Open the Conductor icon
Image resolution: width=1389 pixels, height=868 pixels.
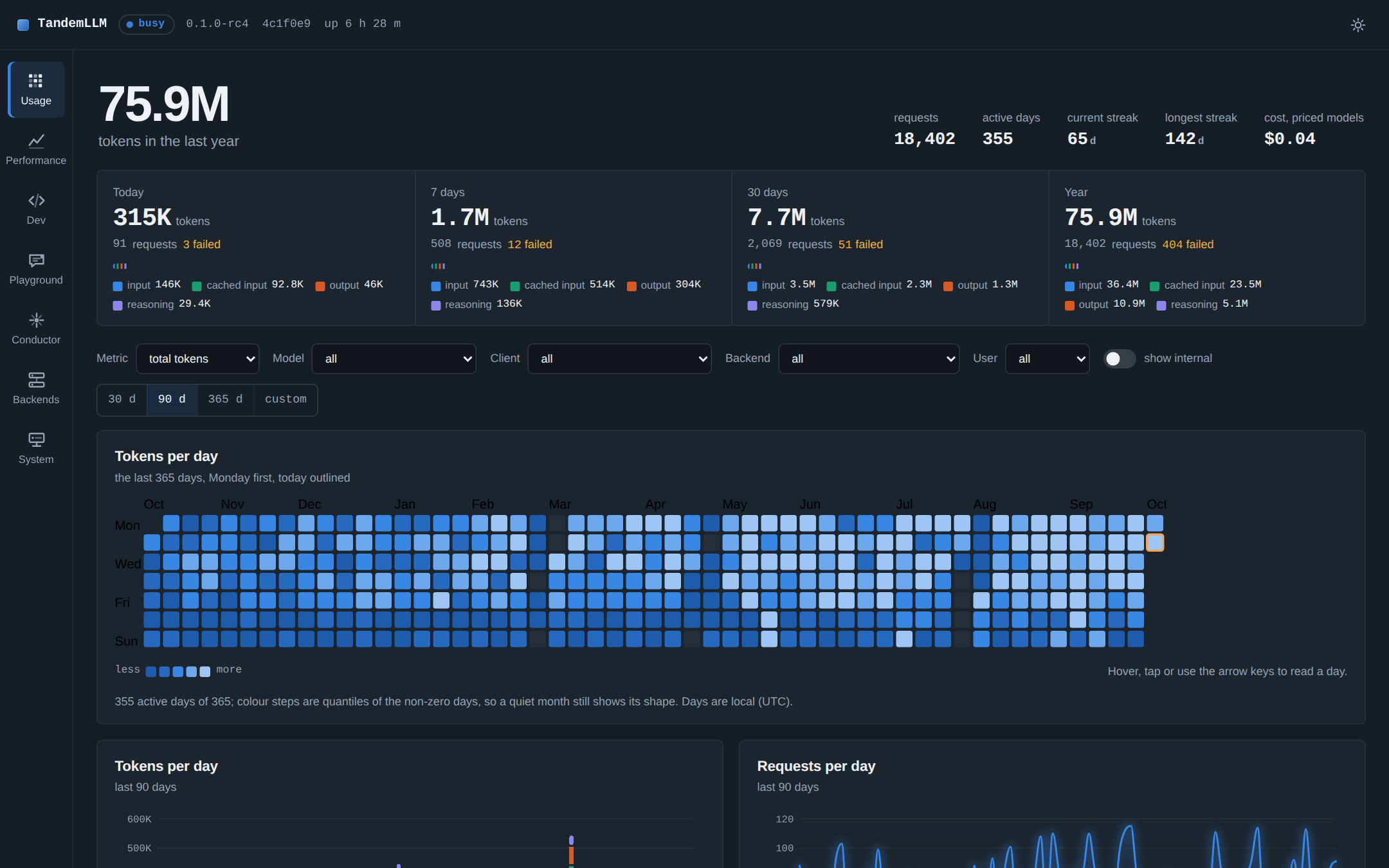coord(36,320)
